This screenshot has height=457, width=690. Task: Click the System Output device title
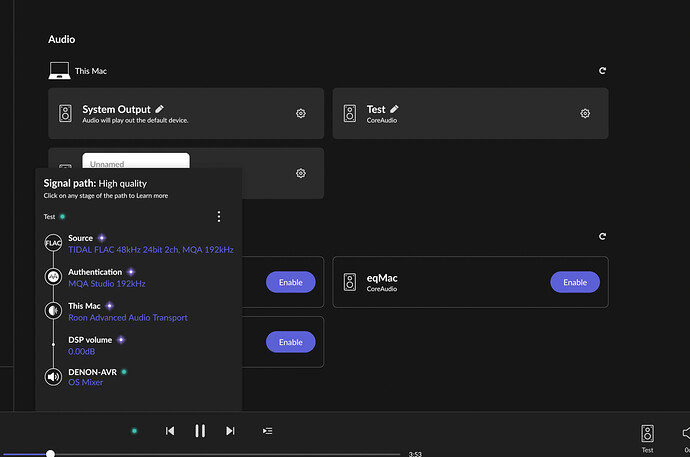[x=117, y=109]
